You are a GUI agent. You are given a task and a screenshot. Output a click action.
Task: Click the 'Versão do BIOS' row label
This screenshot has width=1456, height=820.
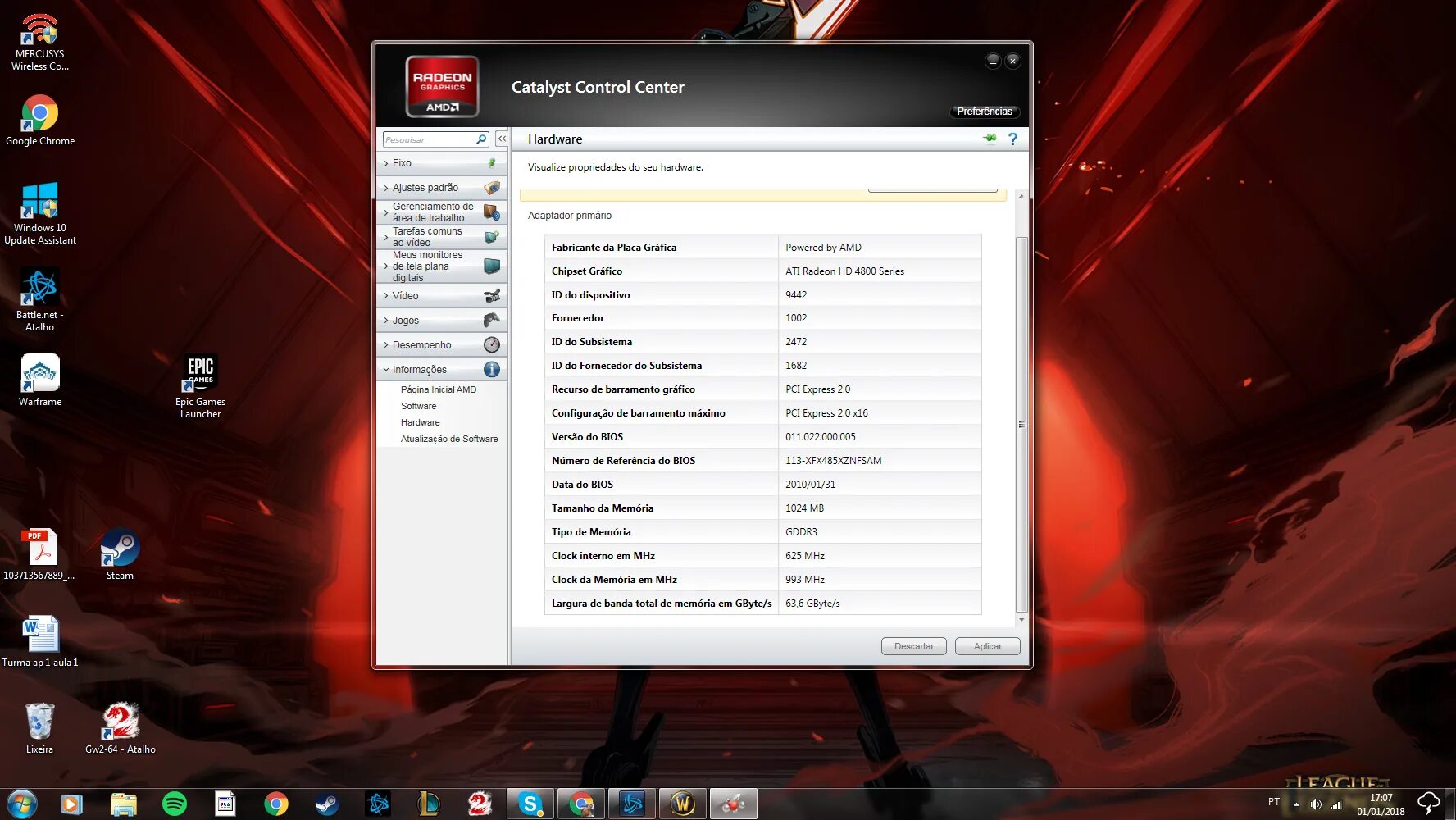[x=587, y=437]
